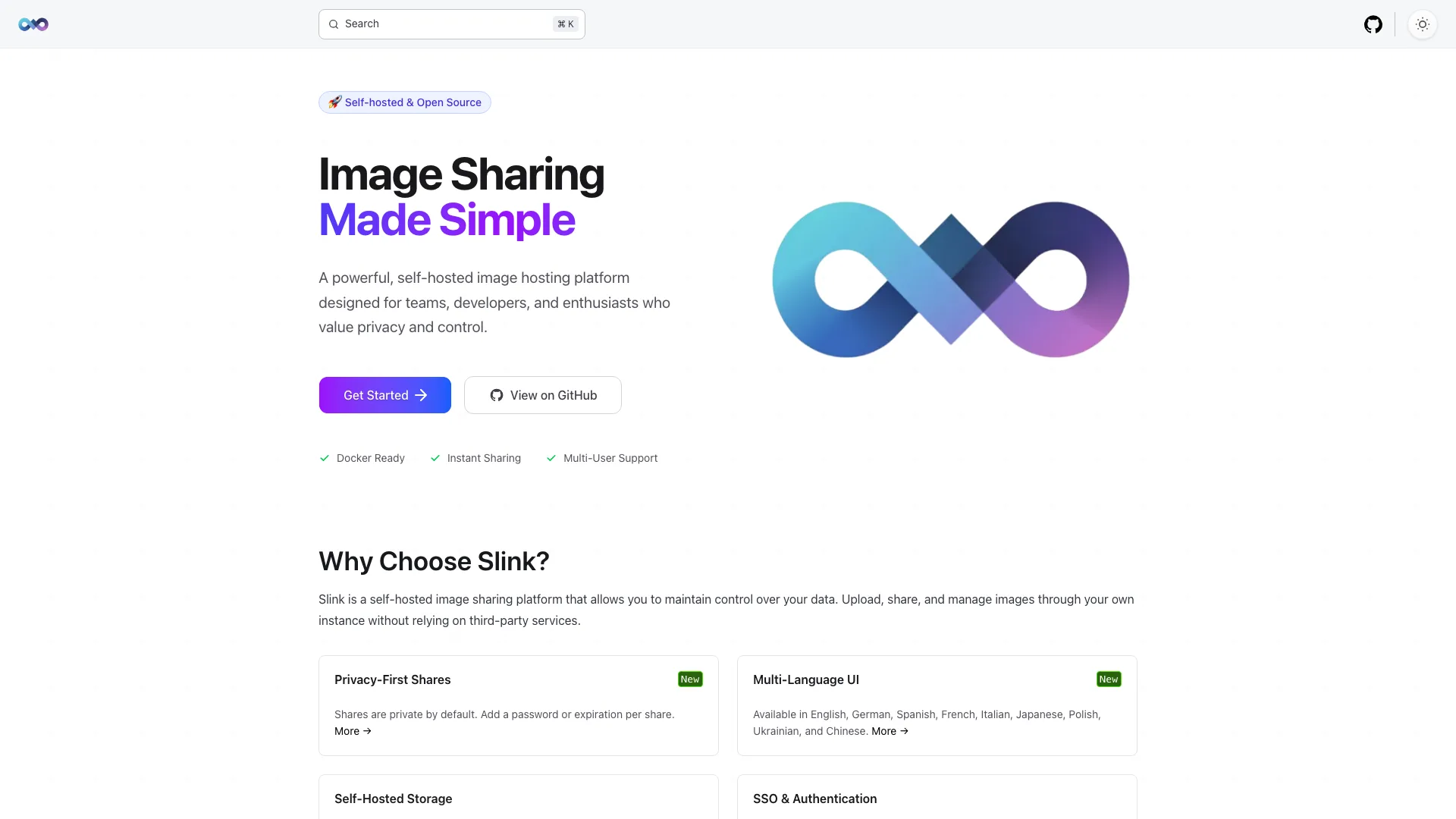The width and height of the screenshot is (1456, 819).
Task: Open the Multi-Language UI card title
Action: click(806, 679)
